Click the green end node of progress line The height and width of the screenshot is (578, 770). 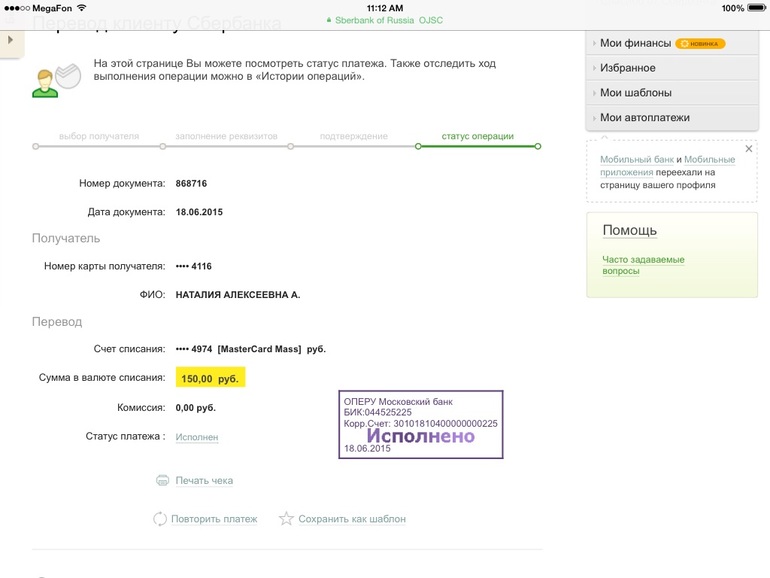point(538,146)
